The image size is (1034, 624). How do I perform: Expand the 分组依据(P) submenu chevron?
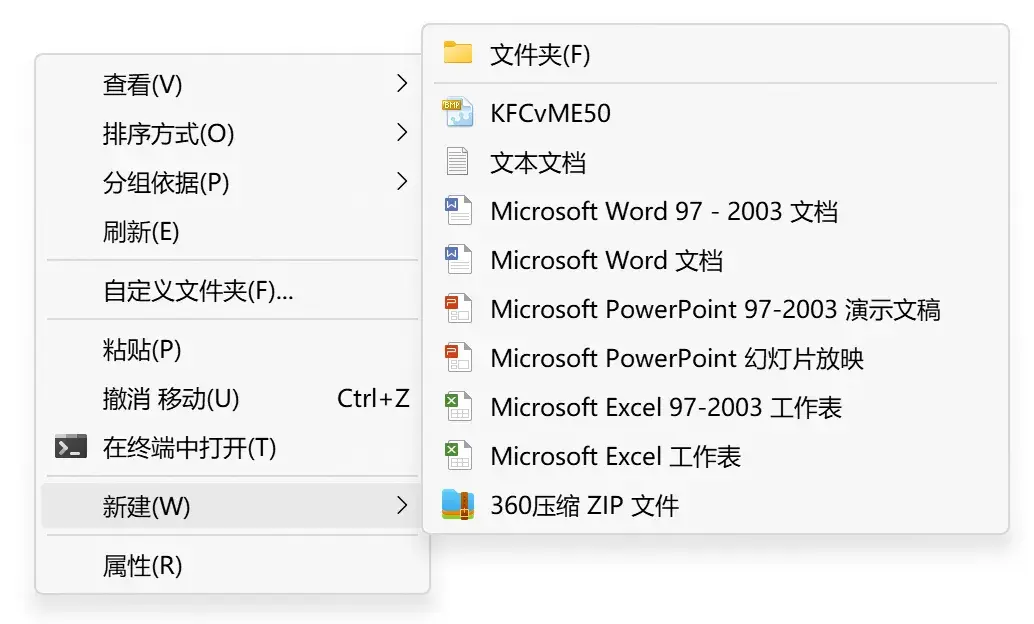pos(403,182)
